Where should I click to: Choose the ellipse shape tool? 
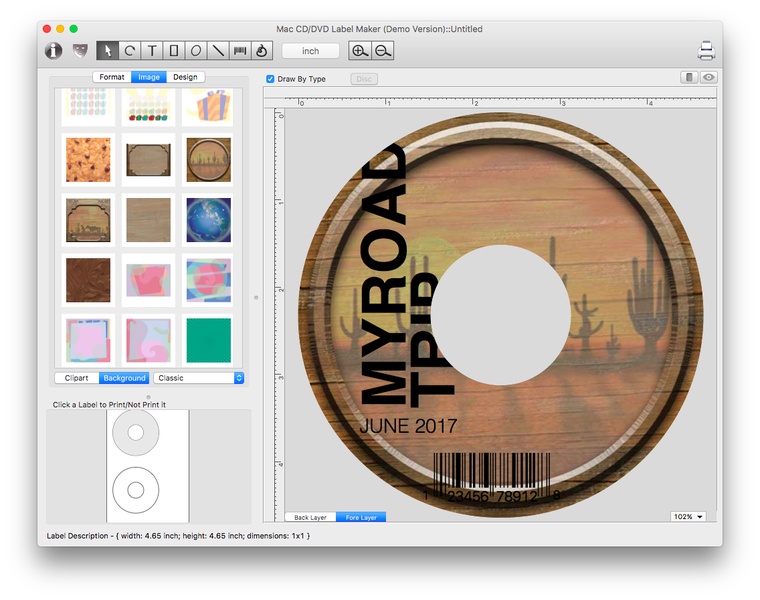pos(196,50)
